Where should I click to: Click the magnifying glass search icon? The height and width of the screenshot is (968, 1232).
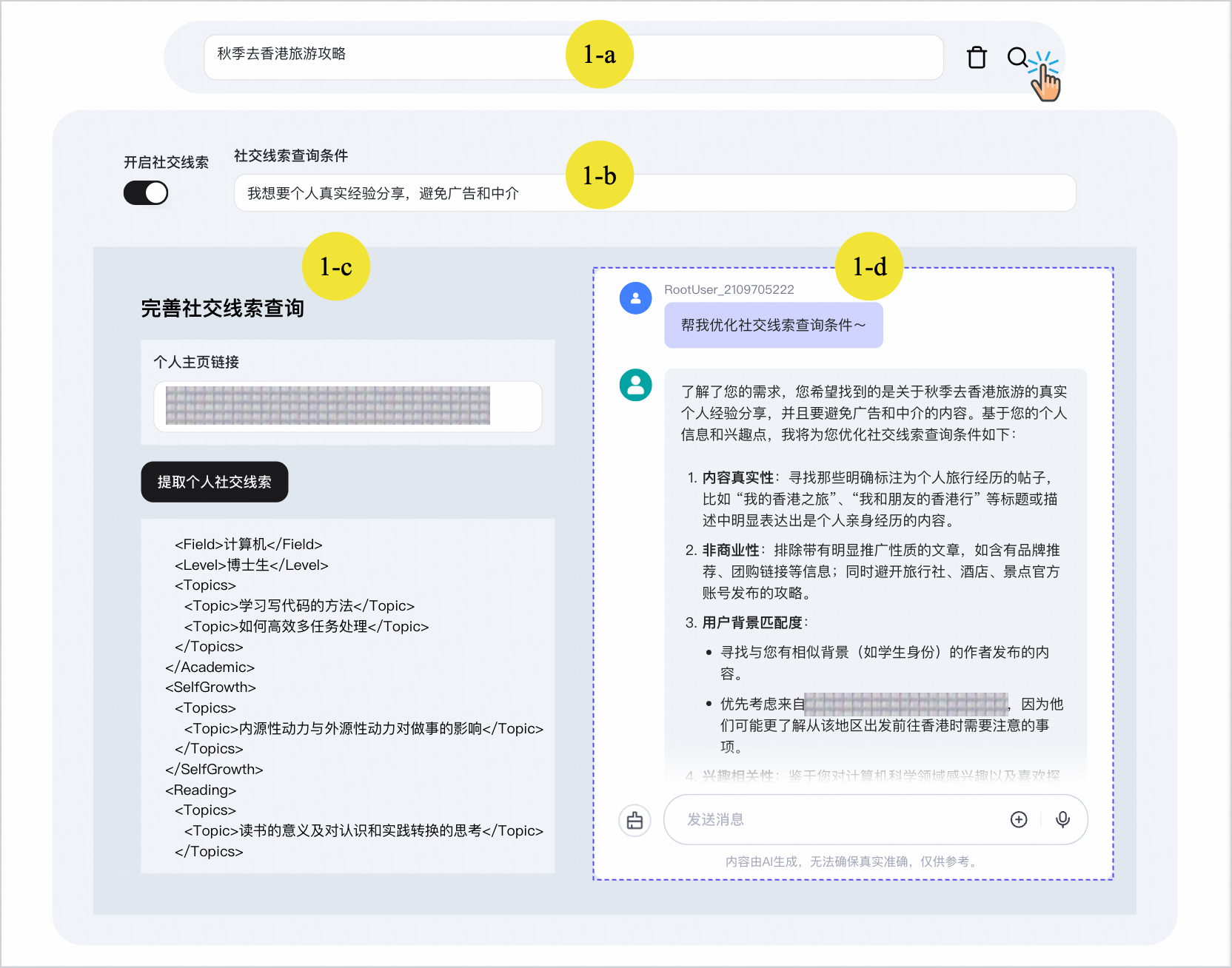click(1017, 57)
